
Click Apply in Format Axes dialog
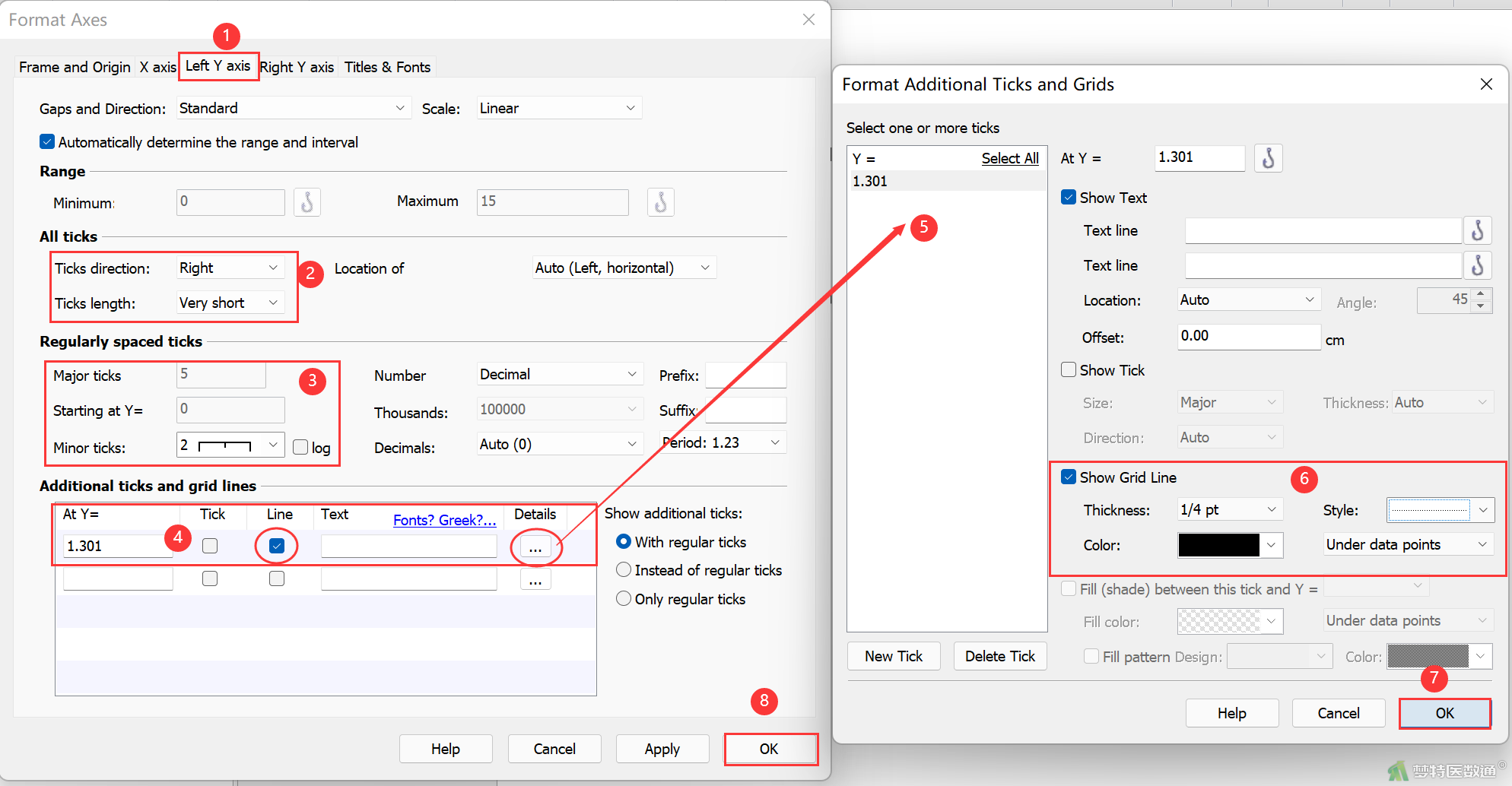662,749
